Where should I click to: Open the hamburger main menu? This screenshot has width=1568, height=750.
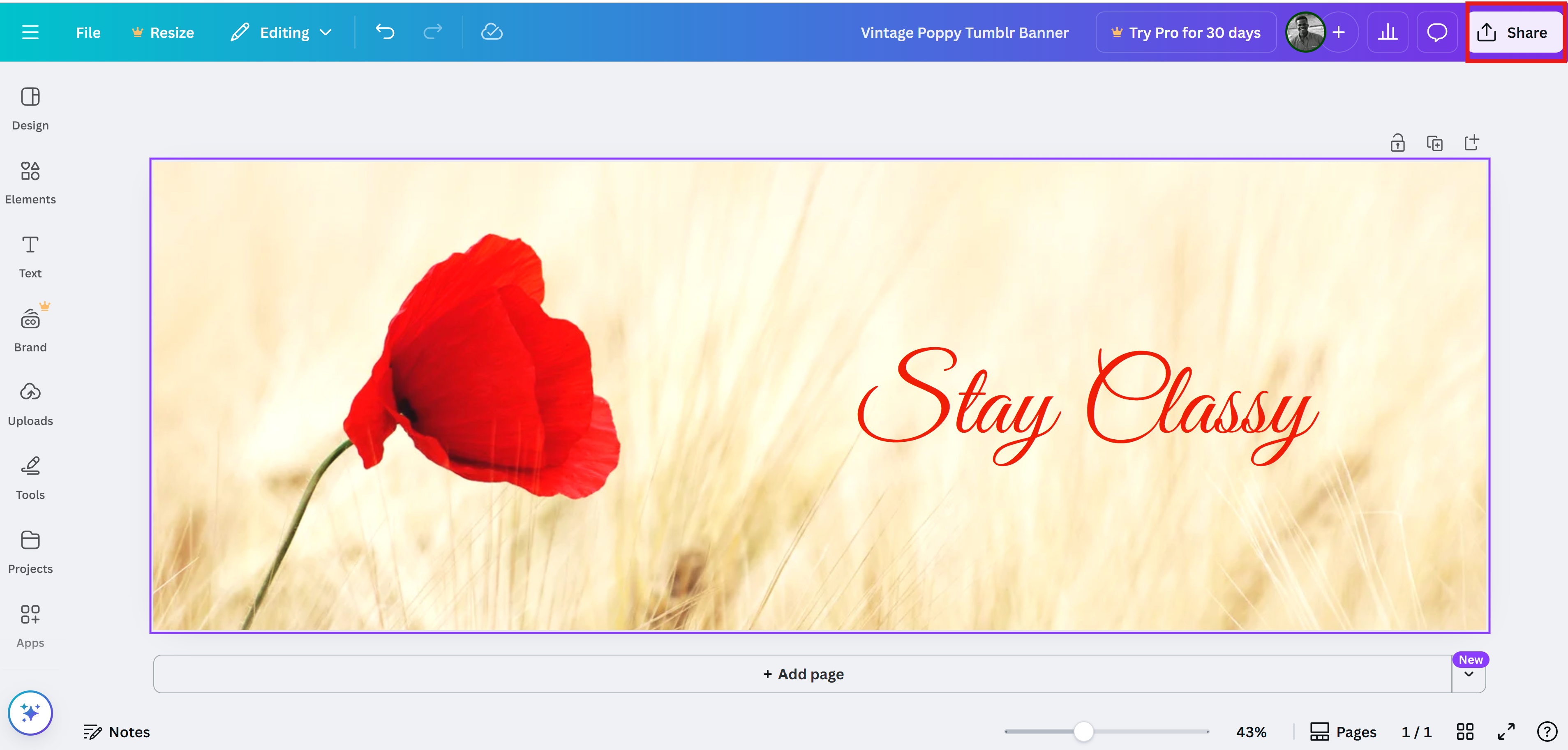pyautogui.click(x=30, y=32)
